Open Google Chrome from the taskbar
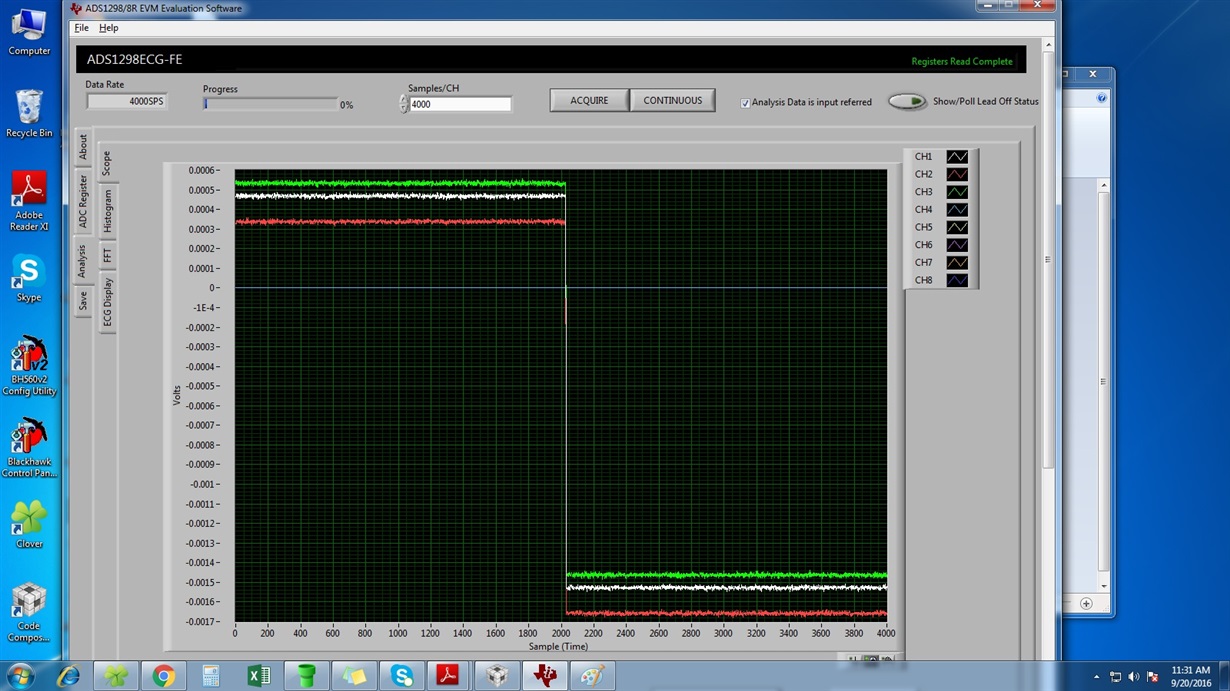 164,677
